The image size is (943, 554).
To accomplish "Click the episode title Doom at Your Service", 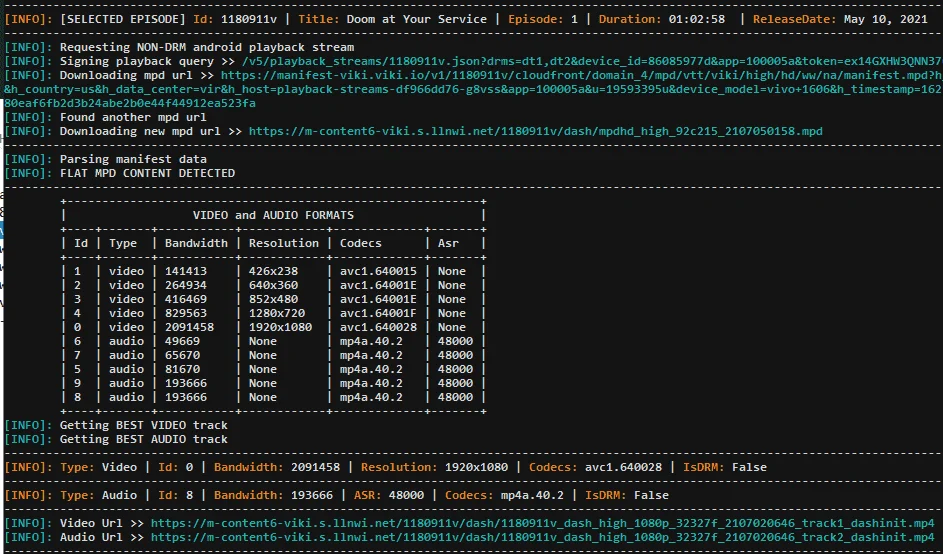I will tap(416, 19).
